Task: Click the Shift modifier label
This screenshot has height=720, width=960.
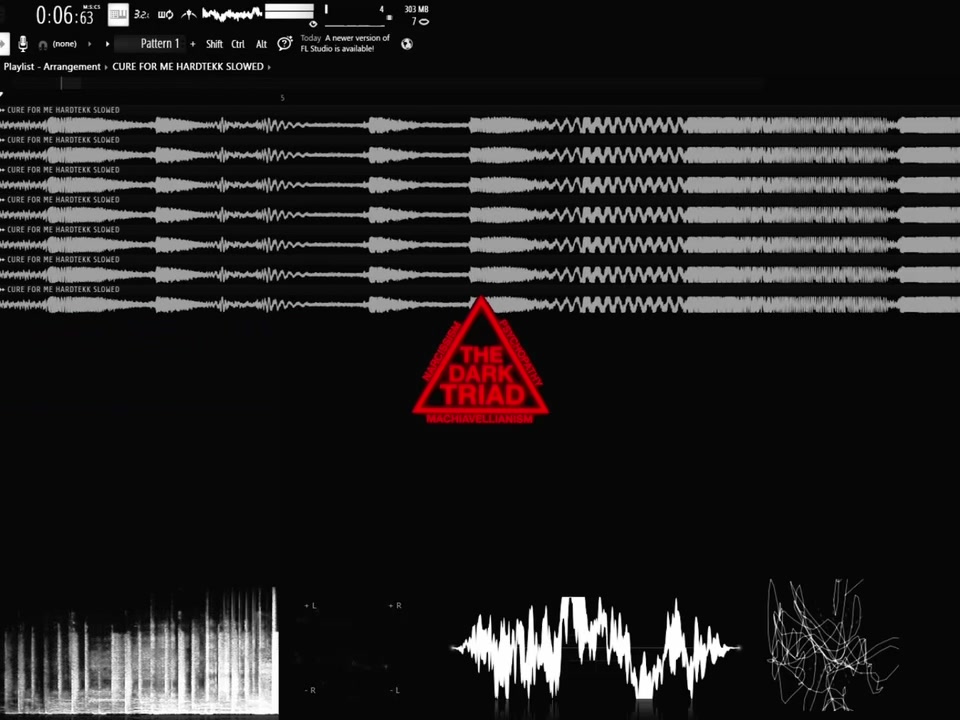Action: [x=214, y=44]
